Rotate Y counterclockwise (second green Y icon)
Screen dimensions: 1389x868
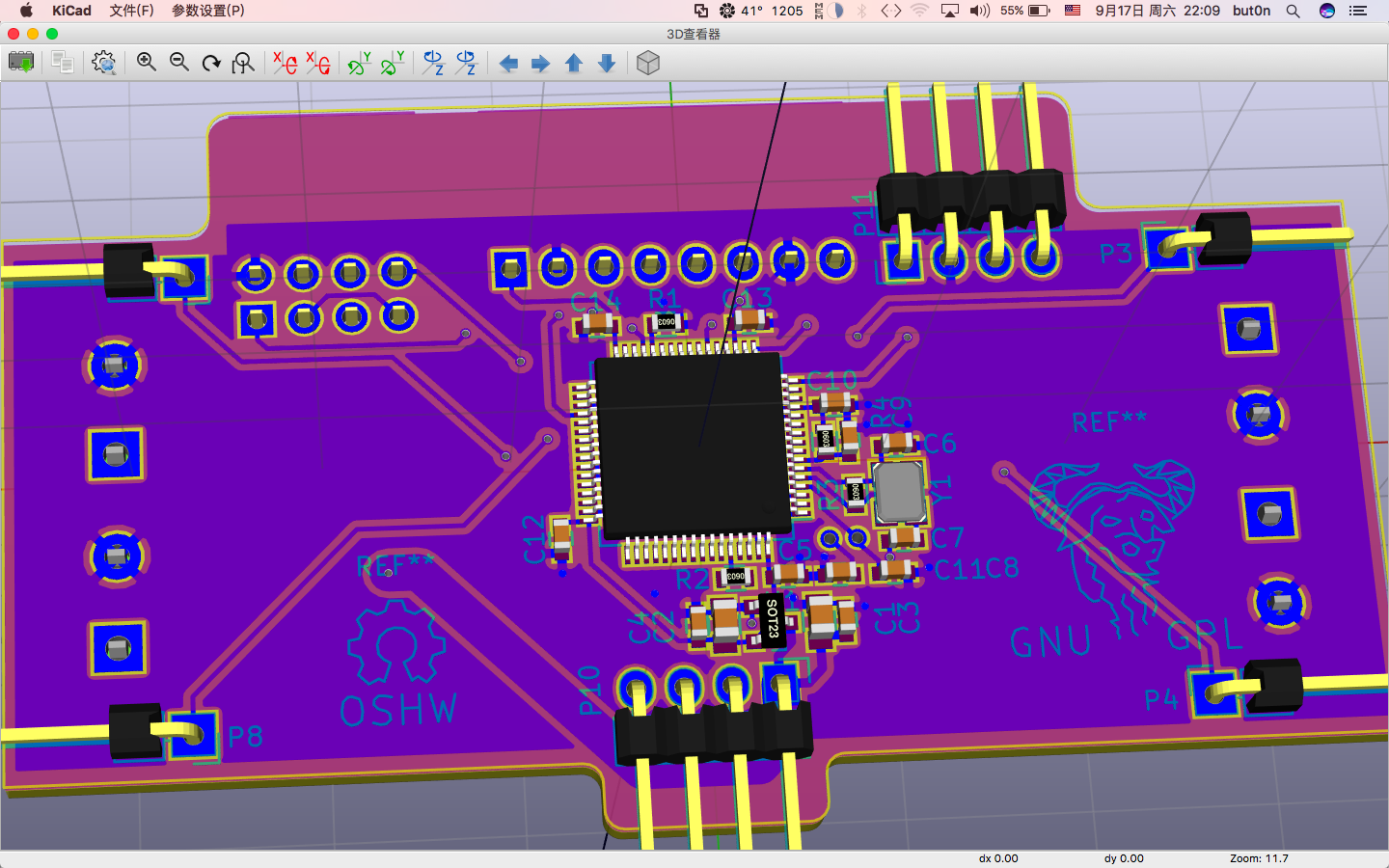click(393, 63)
